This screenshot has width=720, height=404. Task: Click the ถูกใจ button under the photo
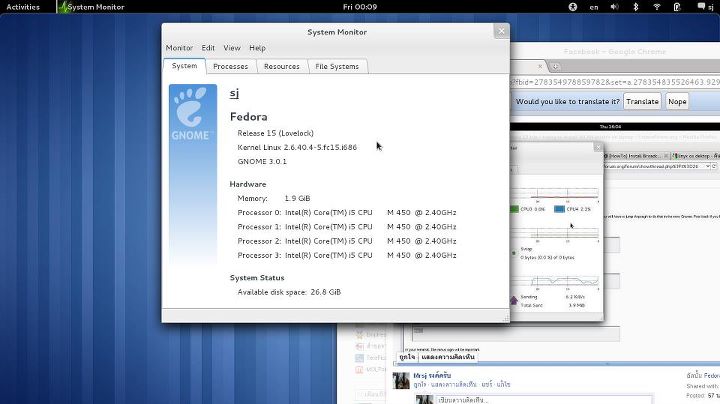[407, 357]
